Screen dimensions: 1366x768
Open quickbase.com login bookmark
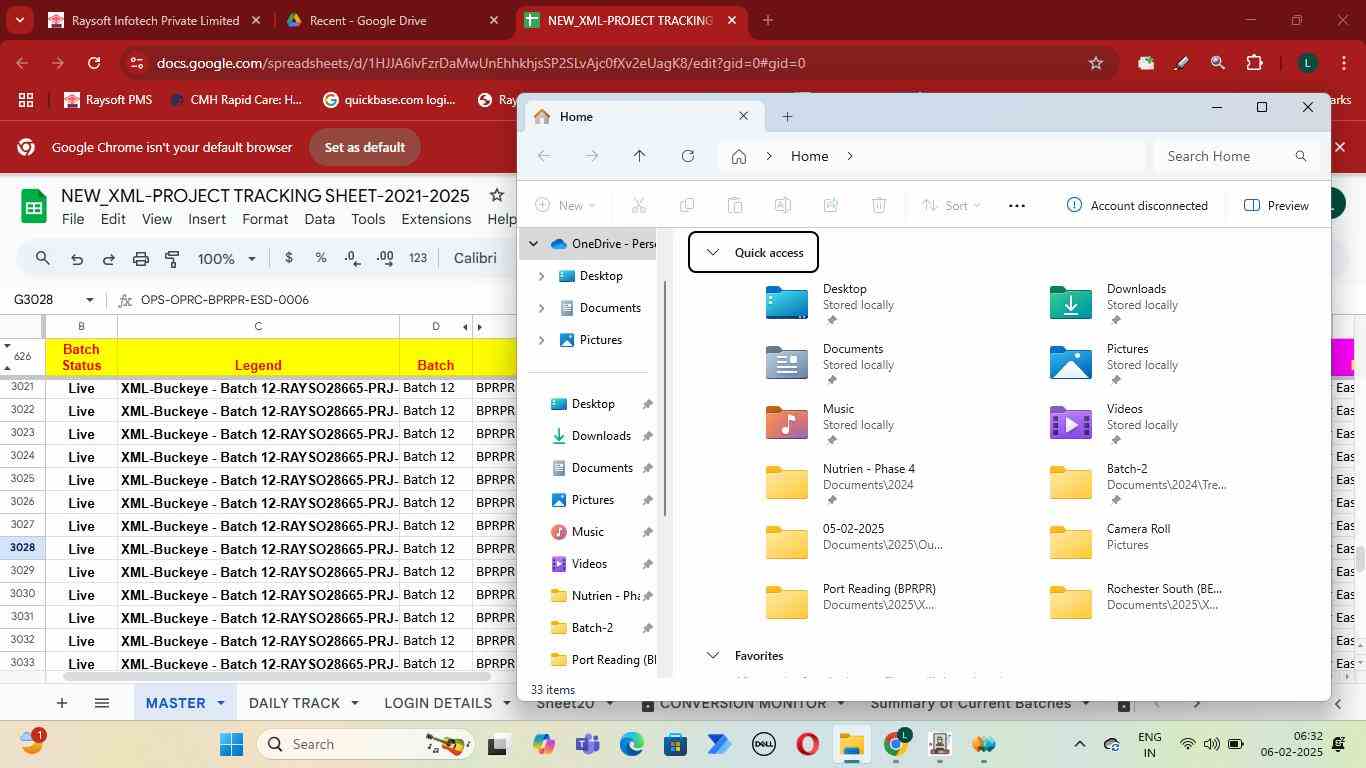coord(389,100)
